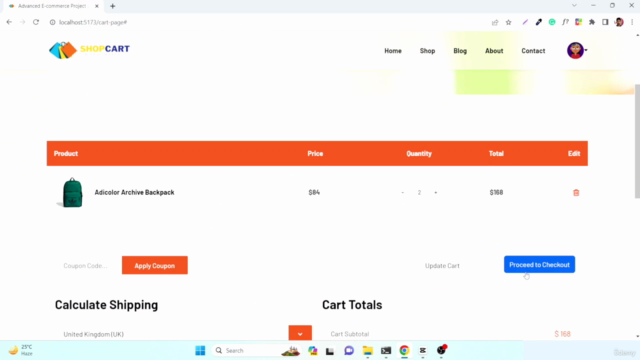This screenshot has width=640, height=360.
Task: Click the $84 price cell
Action: (x=314, y=192)
